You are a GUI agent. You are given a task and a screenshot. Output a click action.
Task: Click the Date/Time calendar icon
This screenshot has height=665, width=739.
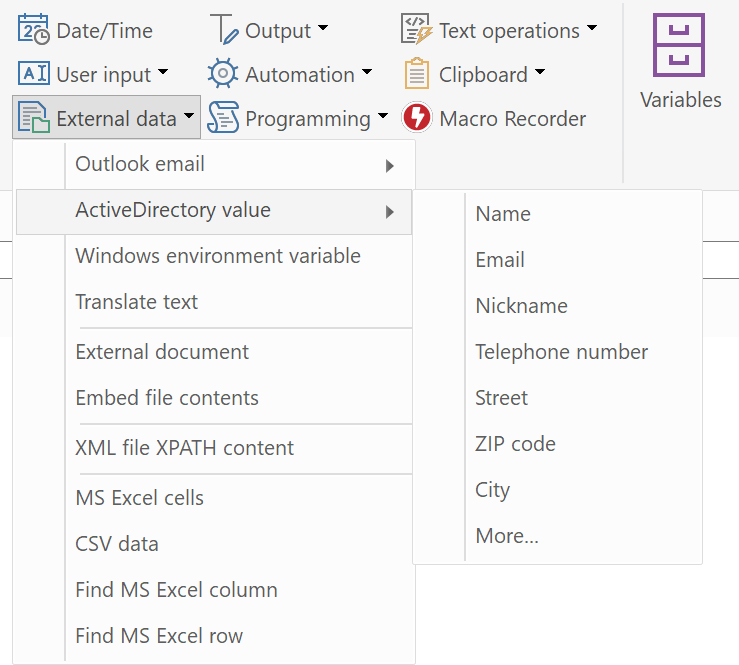pos(33,30)
